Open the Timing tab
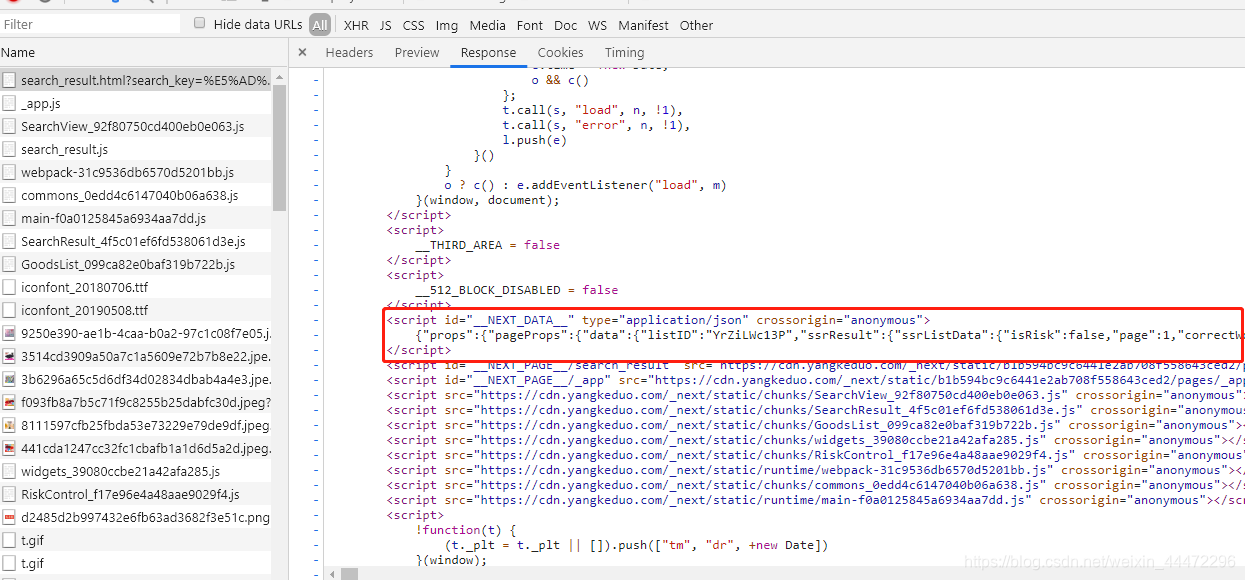Viewport: 1245px width, 580px height. tap(624, 53)
